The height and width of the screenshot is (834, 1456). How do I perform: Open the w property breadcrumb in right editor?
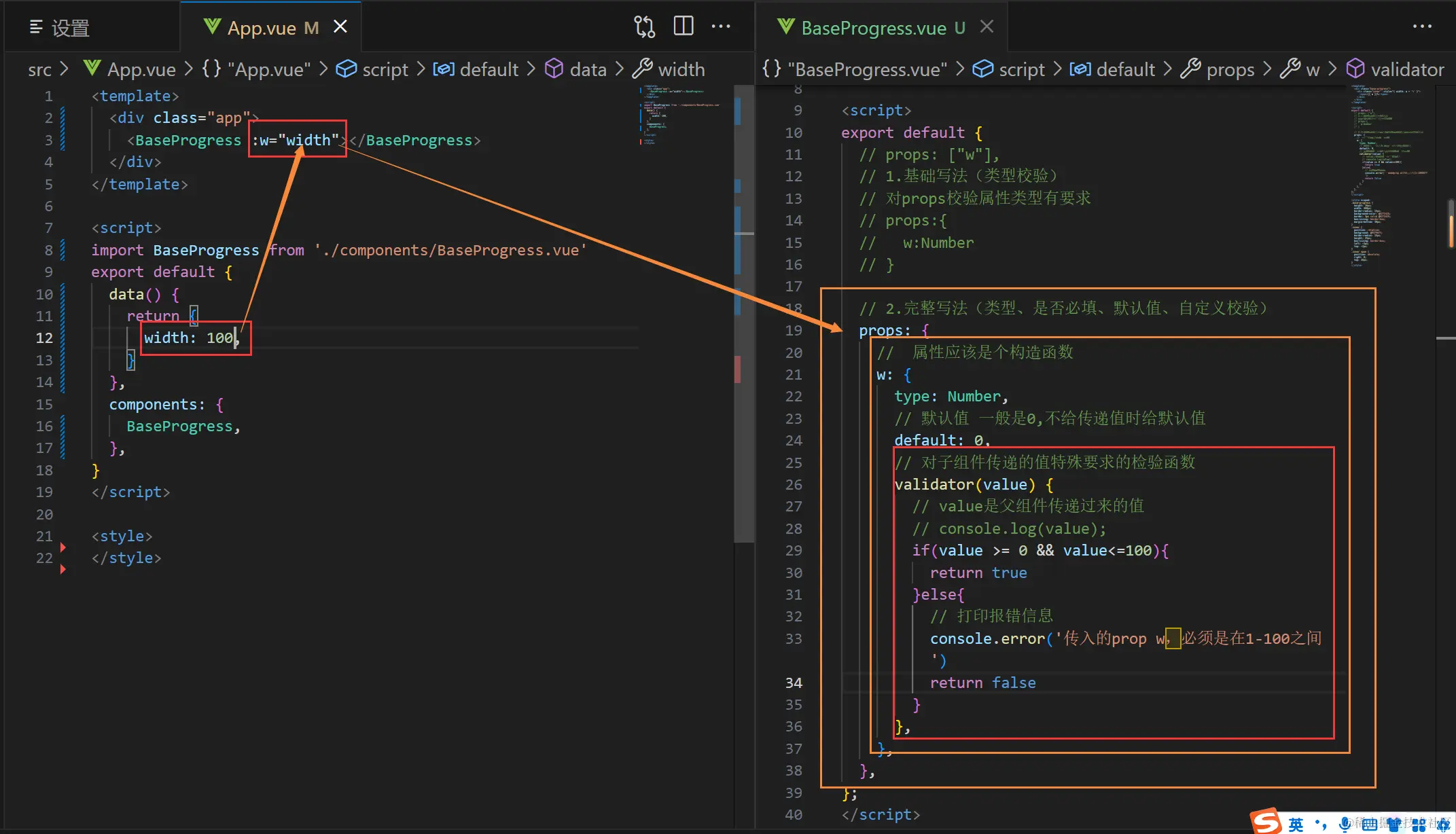click(1313, 69)
